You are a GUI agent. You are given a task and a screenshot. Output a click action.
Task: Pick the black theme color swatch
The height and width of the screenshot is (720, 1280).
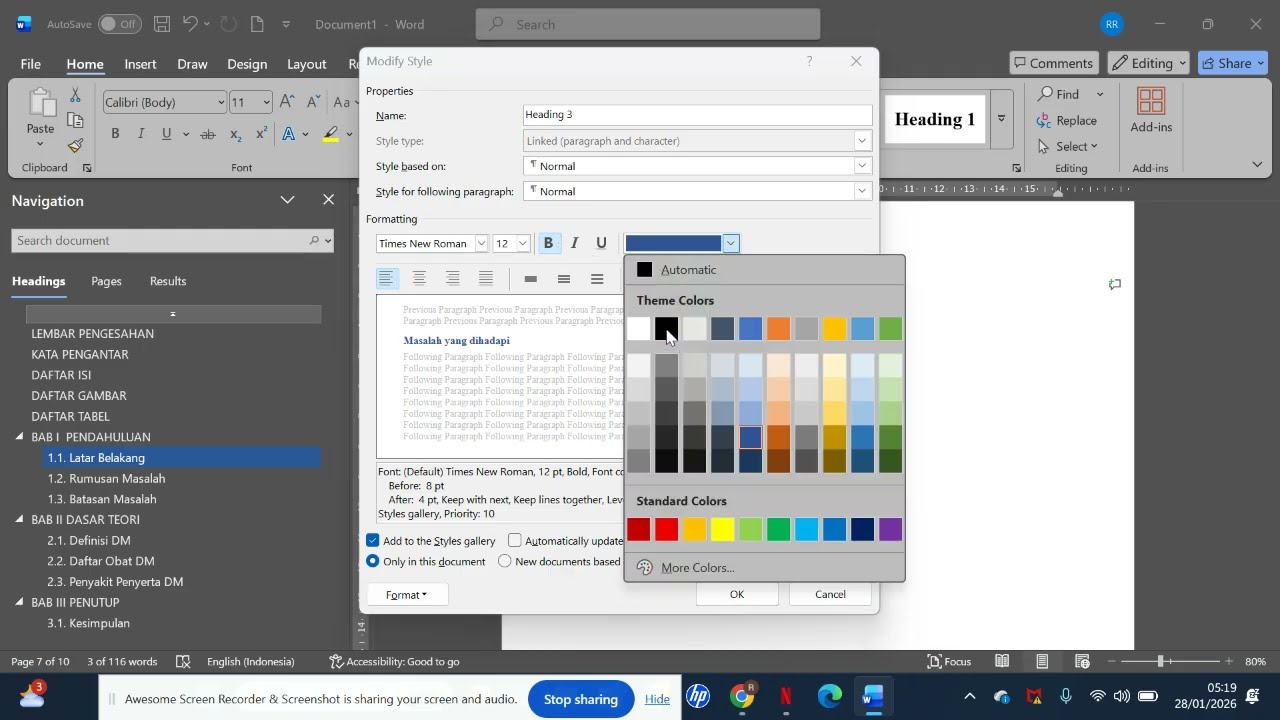pyautogui.click(x=666, y=328)
